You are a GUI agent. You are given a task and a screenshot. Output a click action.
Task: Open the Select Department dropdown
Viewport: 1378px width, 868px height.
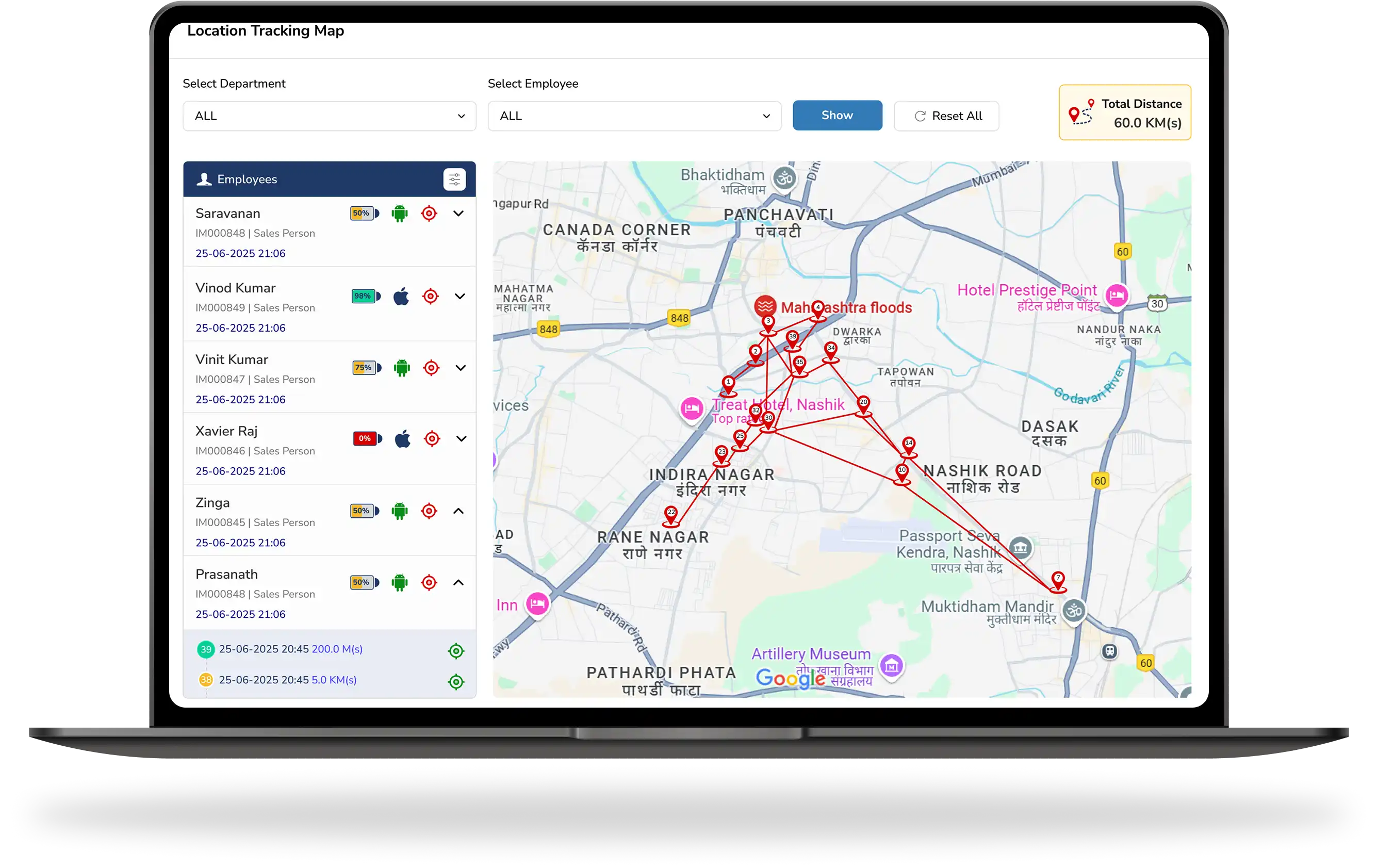click(329, 116)
